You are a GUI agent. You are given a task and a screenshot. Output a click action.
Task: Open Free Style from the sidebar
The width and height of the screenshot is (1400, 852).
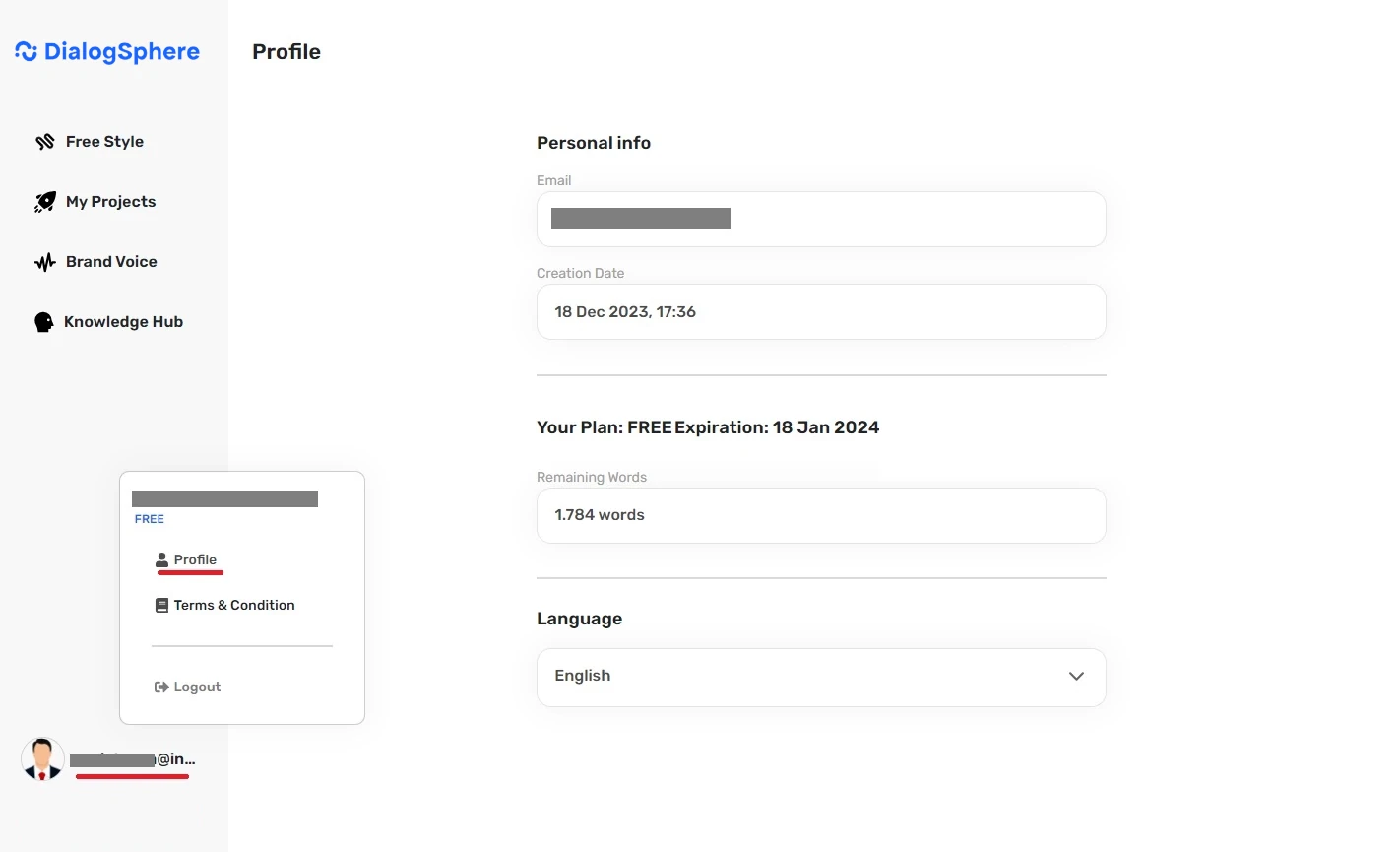pyautogui.click(x=104, y=142)
